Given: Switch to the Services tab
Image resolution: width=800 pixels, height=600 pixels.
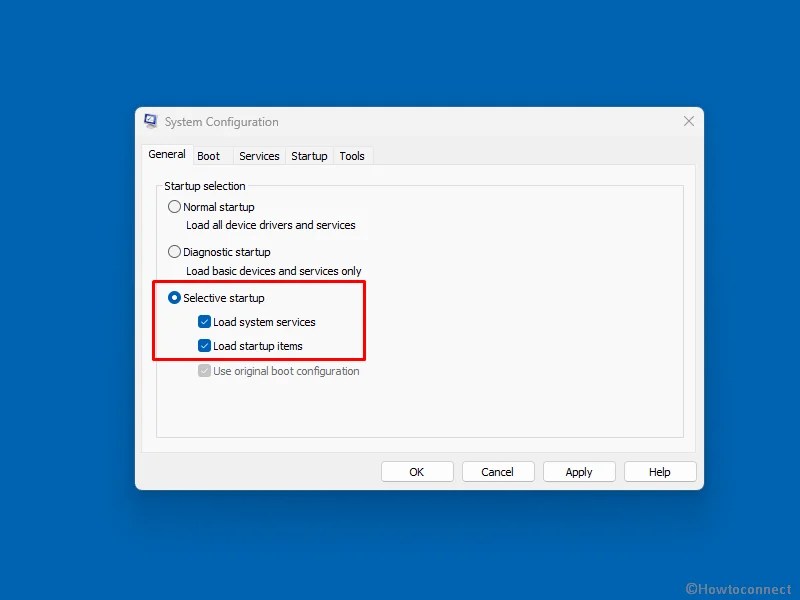Looking at the screenshot, I should 259,156.
